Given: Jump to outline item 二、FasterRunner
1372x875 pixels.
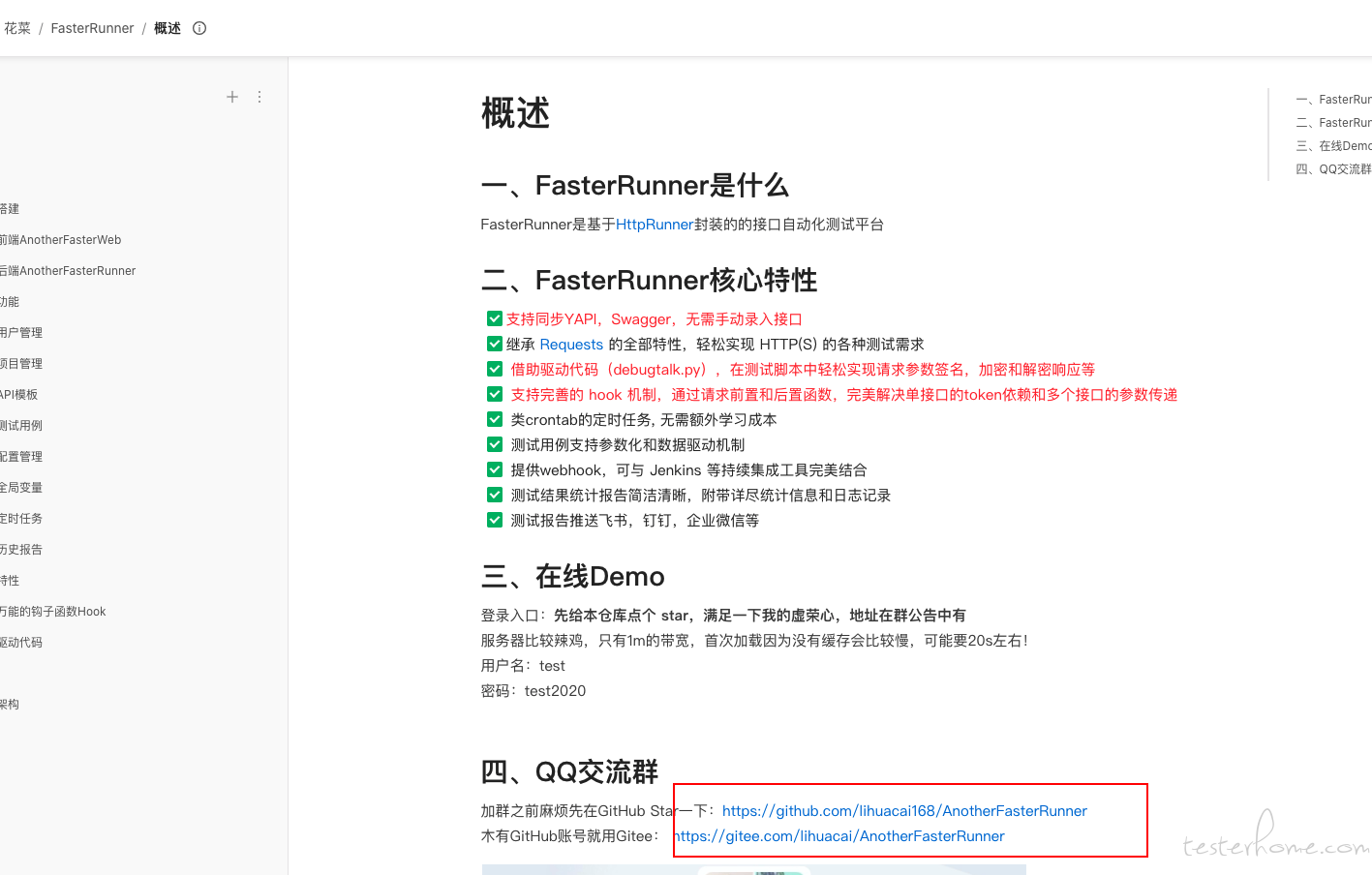Looking at the screenshot, I should (1334, 123).
